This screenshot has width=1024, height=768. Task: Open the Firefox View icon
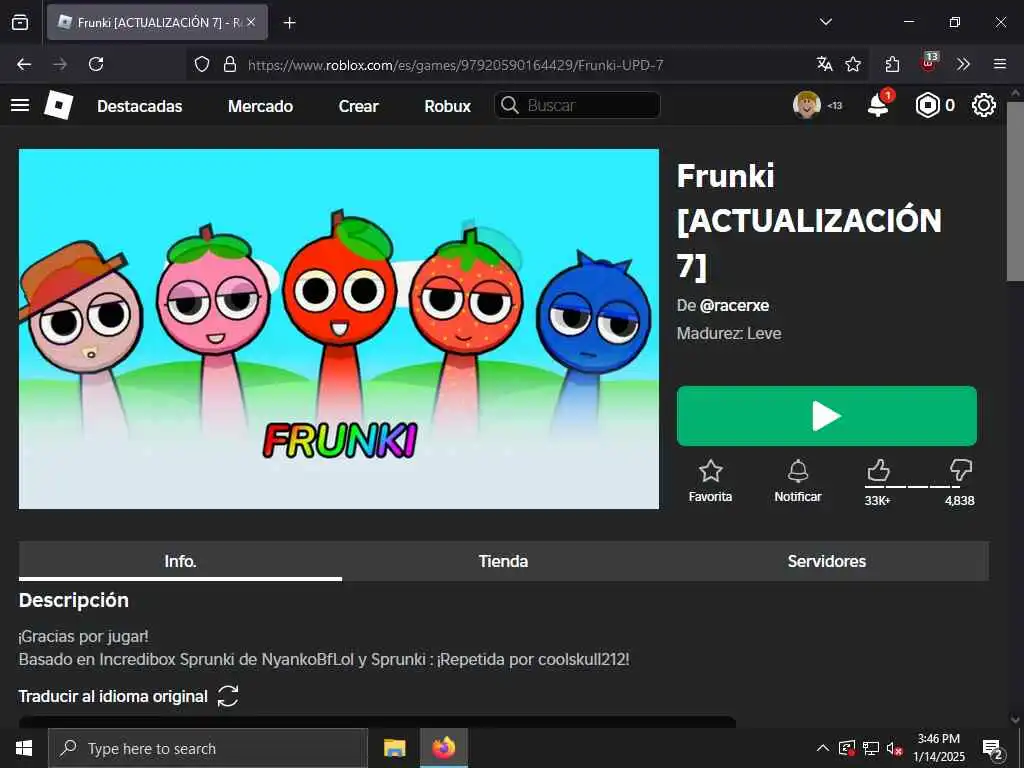(x=20, y=22)
